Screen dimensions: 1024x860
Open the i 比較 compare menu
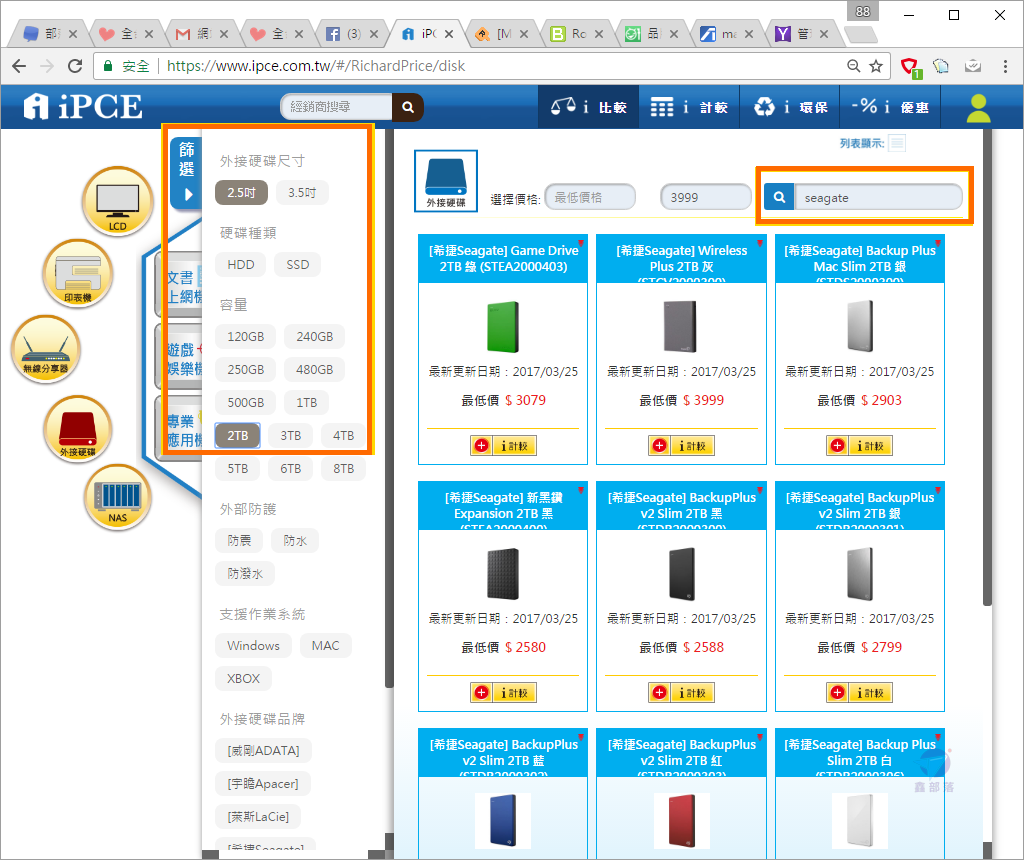588,107
